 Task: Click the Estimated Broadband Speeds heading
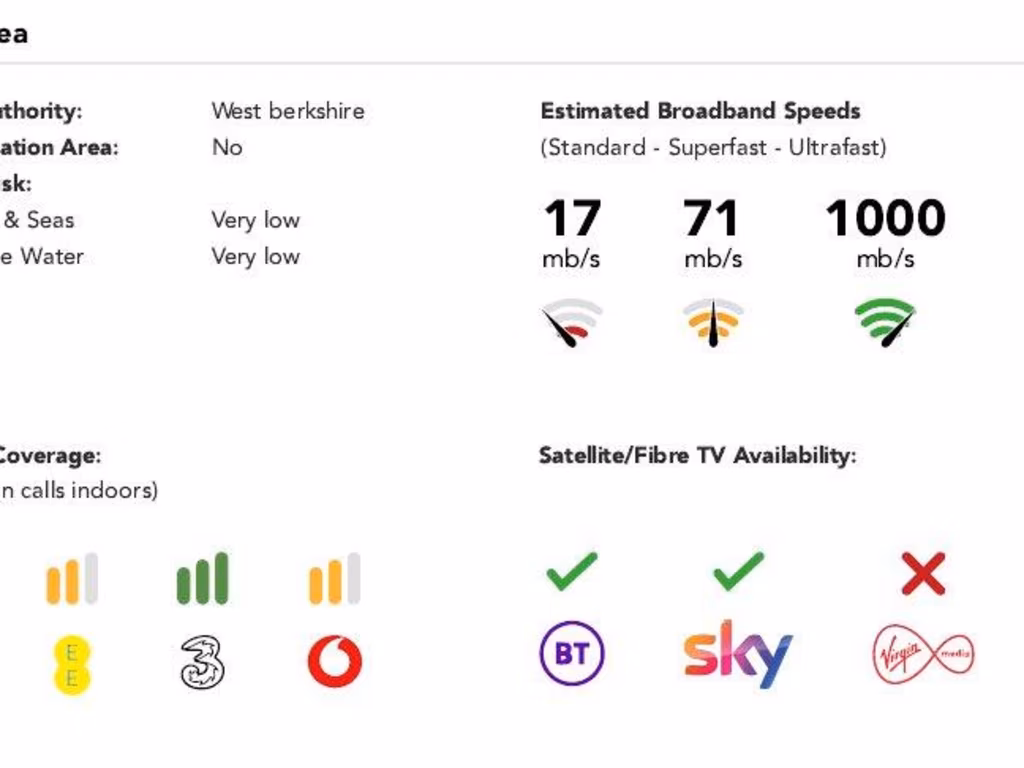coord(700,111)
